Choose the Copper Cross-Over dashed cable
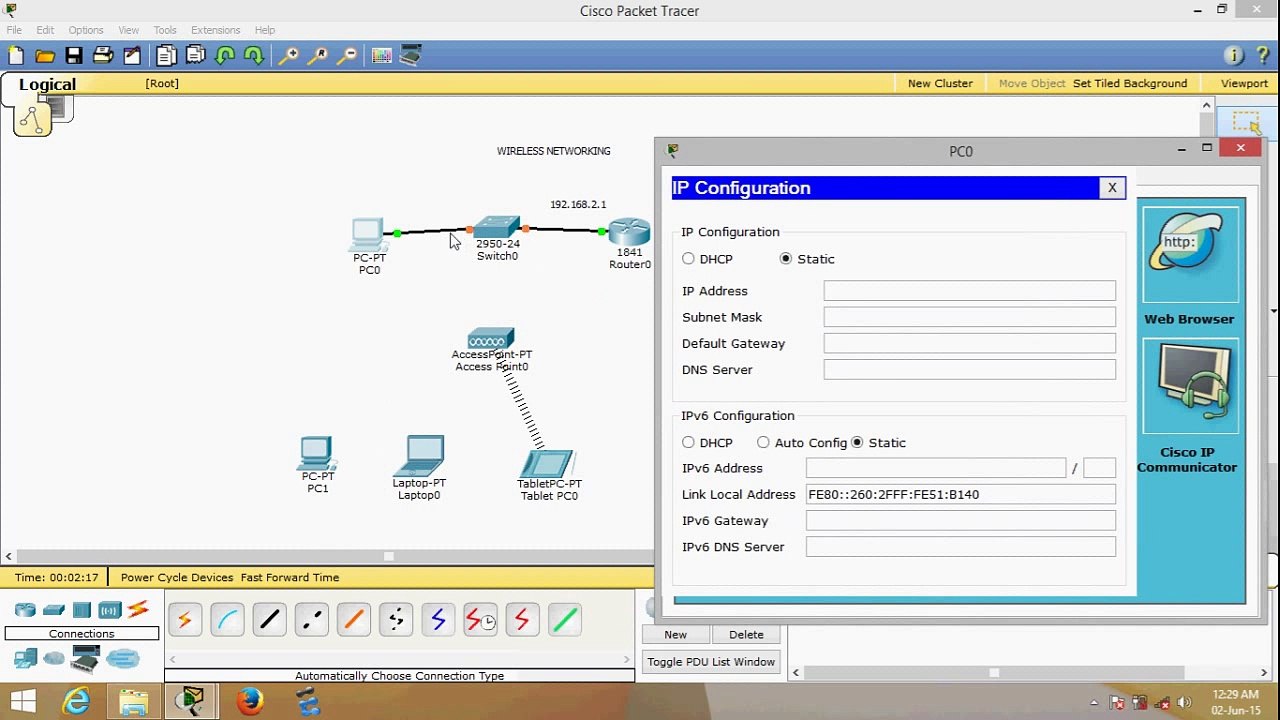This screenshot has height=720, width=1280. coord(311,621)
